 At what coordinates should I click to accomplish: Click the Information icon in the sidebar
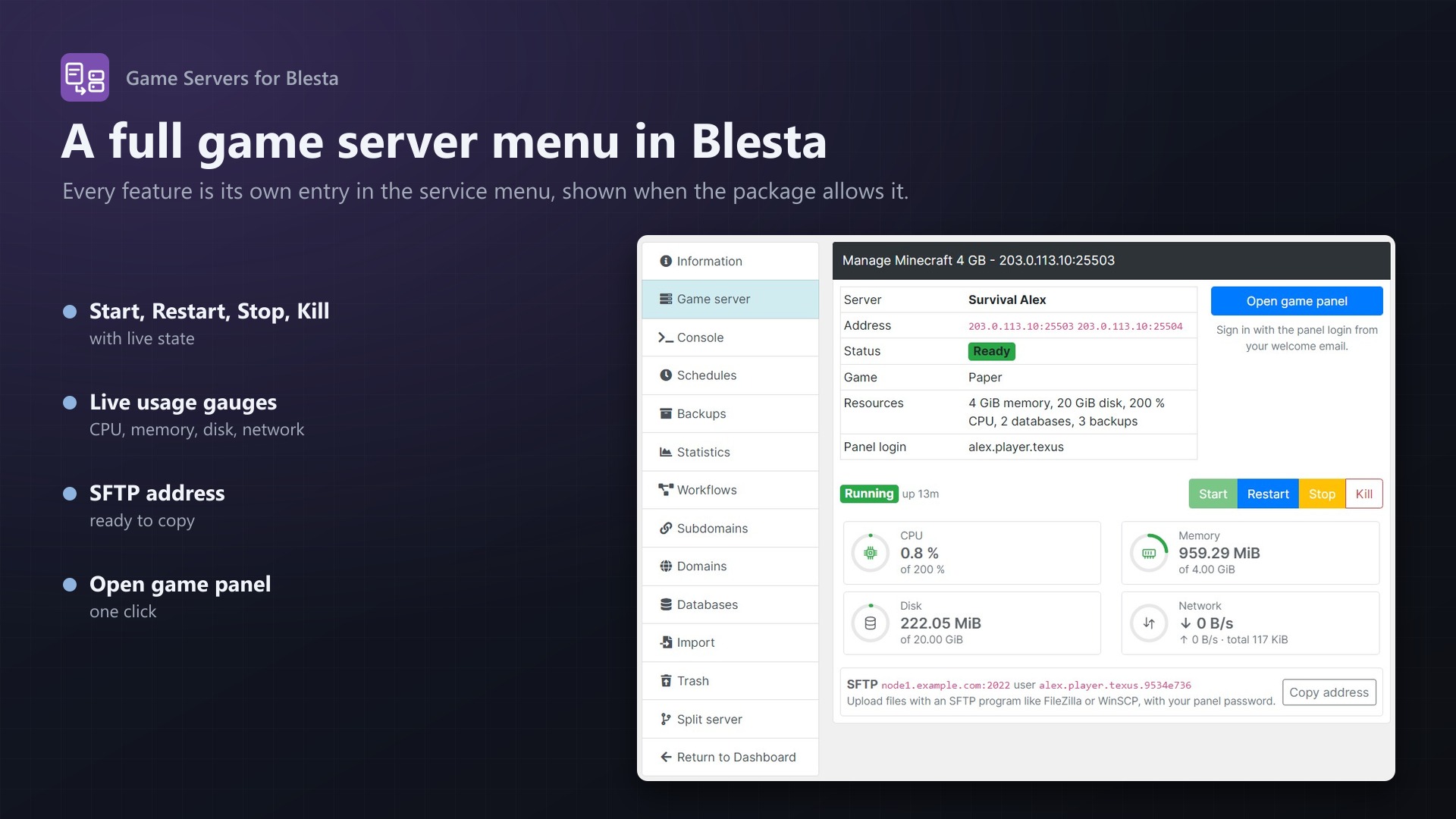click(x=666, y=261)
